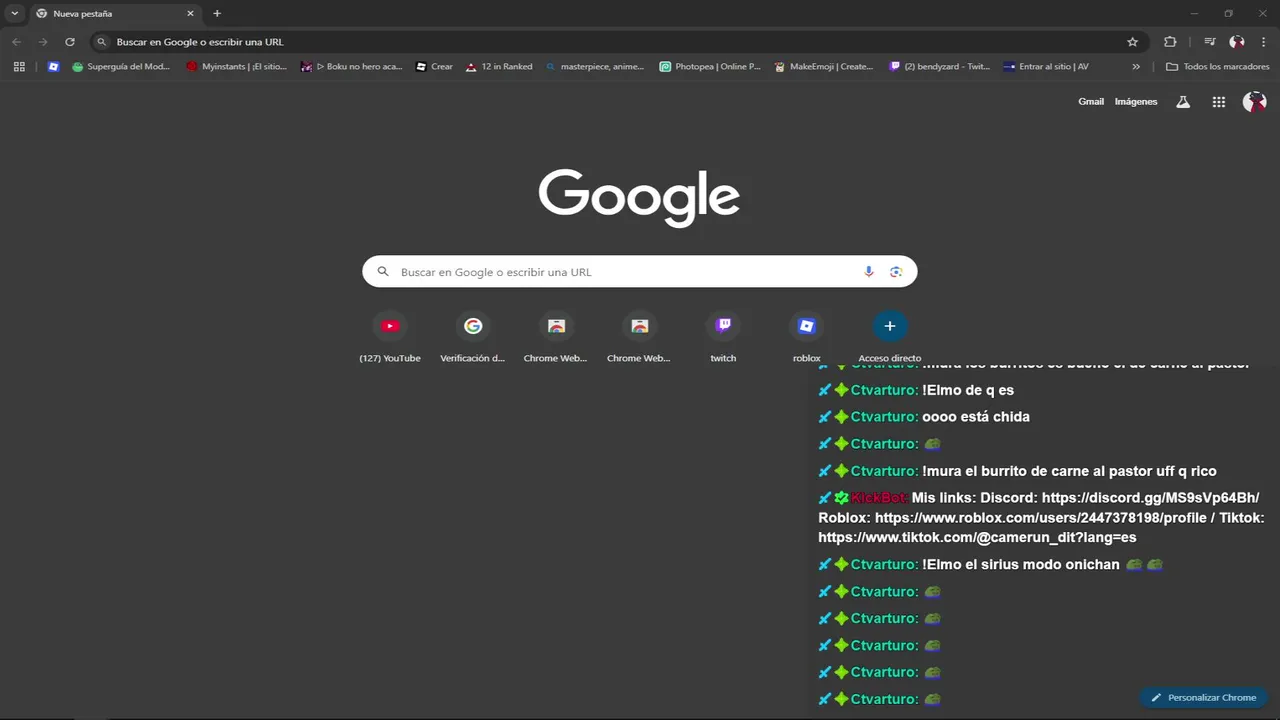Viewport: 1280px width, 720px height.
Task: Open first Chrome Web shortcut tile
Action: [x=556, y=337]
